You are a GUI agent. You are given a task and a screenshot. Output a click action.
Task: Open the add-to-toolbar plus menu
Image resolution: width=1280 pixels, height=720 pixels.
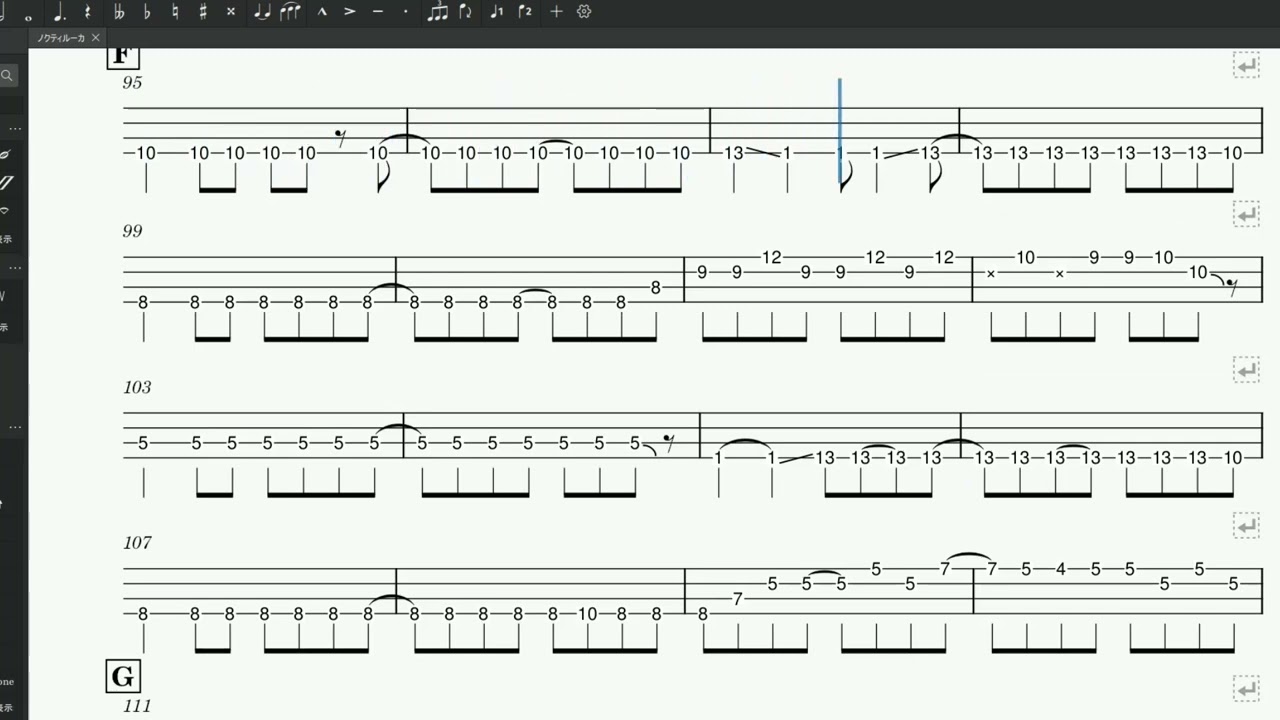click(557, 12)
